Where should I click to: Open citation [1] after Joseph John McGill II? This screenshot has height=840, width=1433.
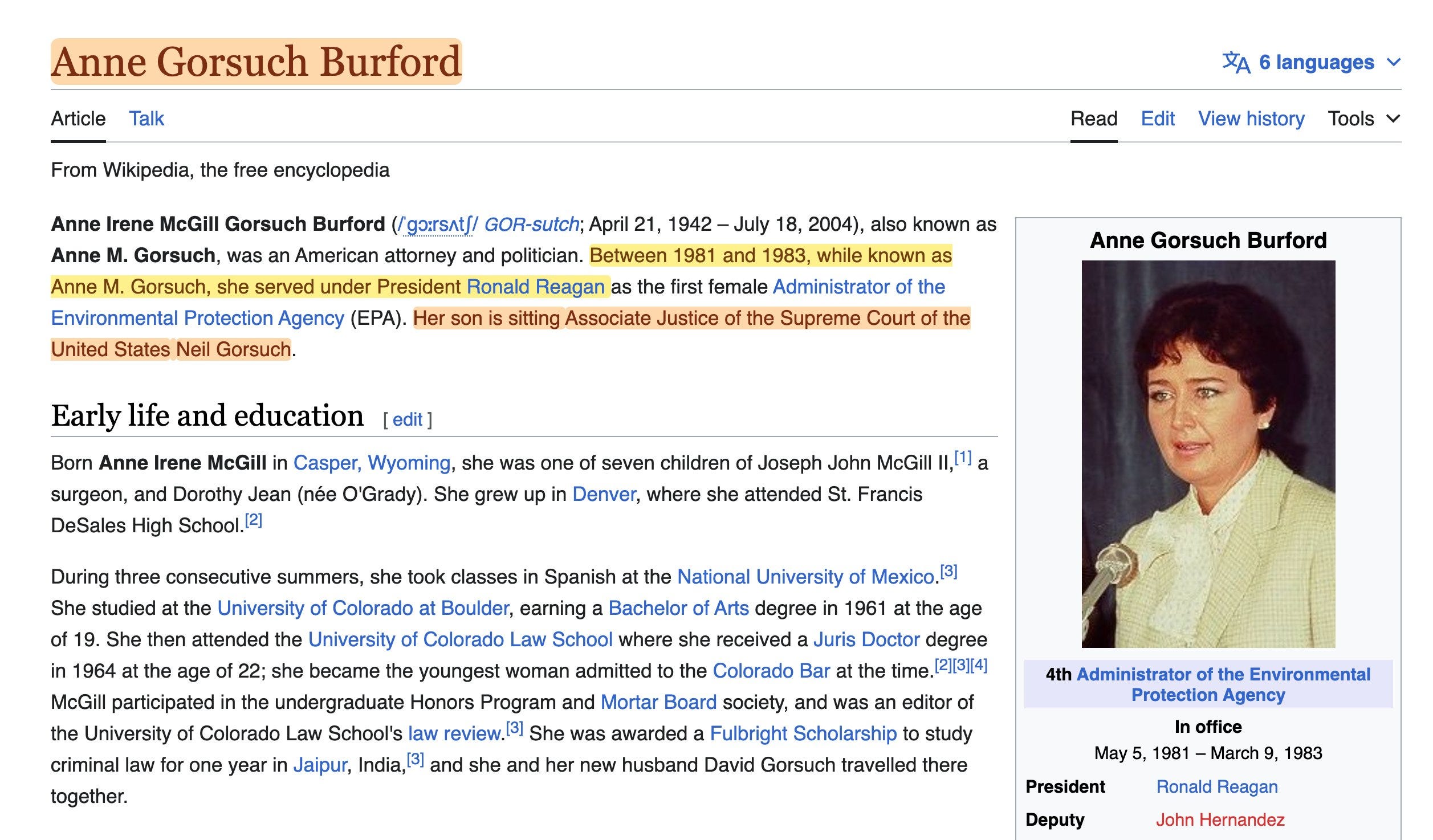(x=963, y=457)
